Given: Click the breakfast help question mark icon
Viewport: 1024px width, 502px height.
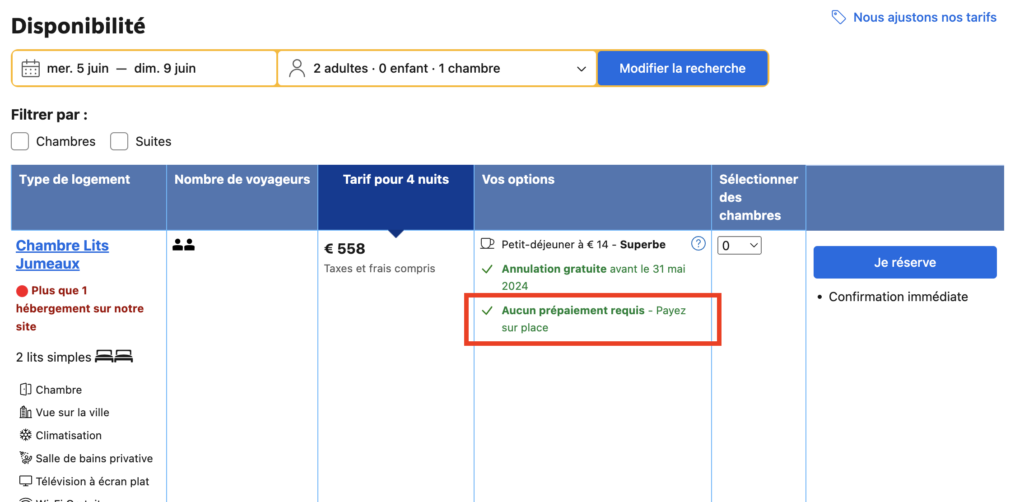Looking at the screenshot, I should 699,244.
